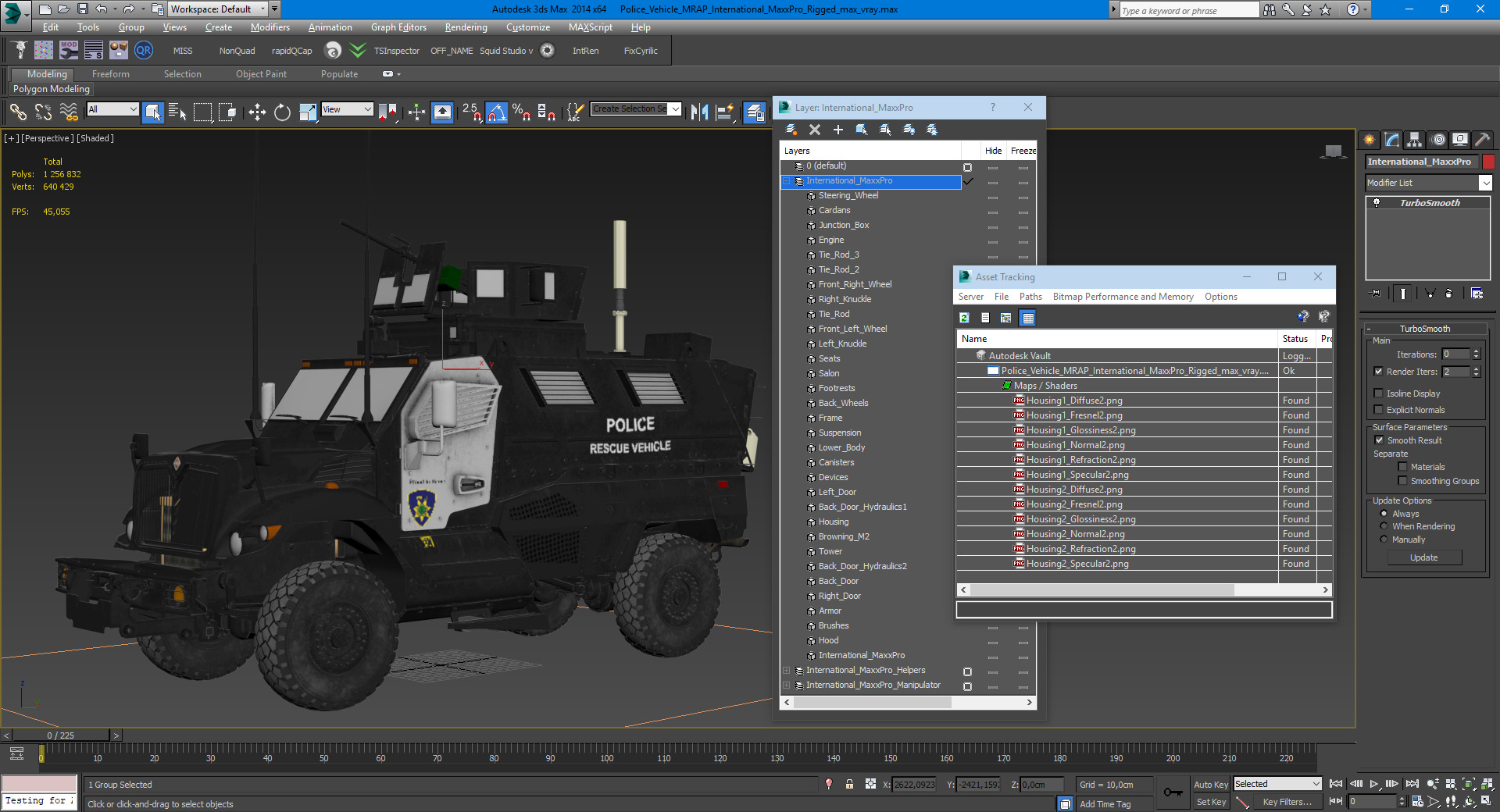Open the Graph Editors menu
Screen dimensions: 1500x812
398,27
